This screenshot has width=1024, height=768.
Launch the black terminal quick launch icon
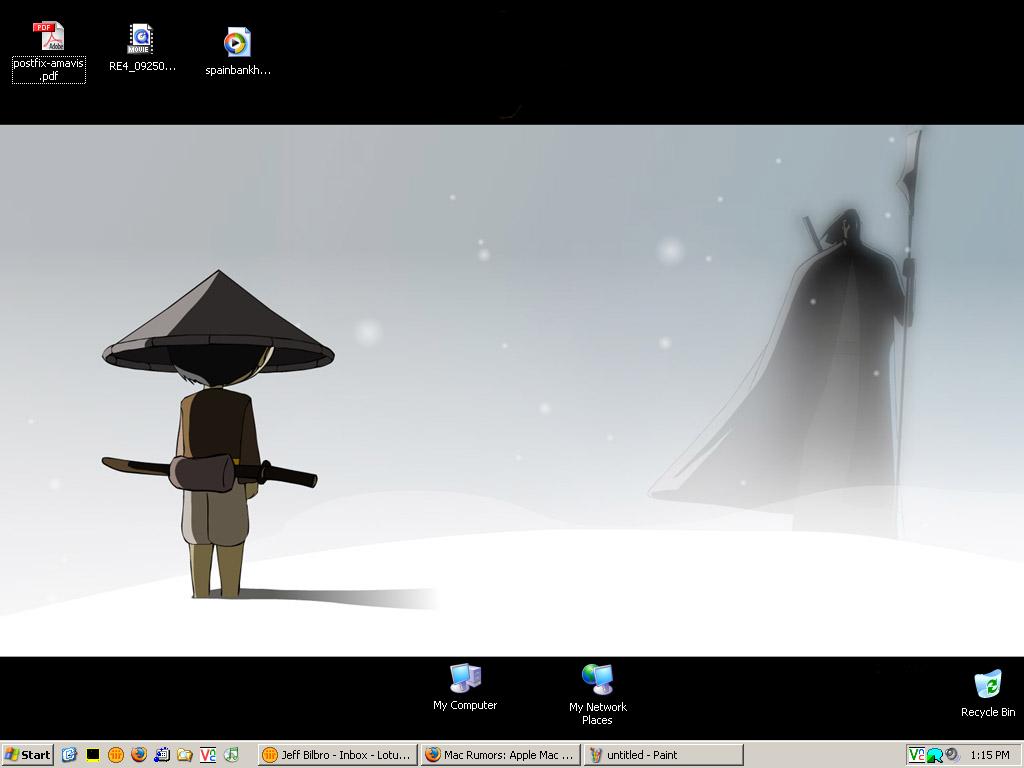(93, 755)
